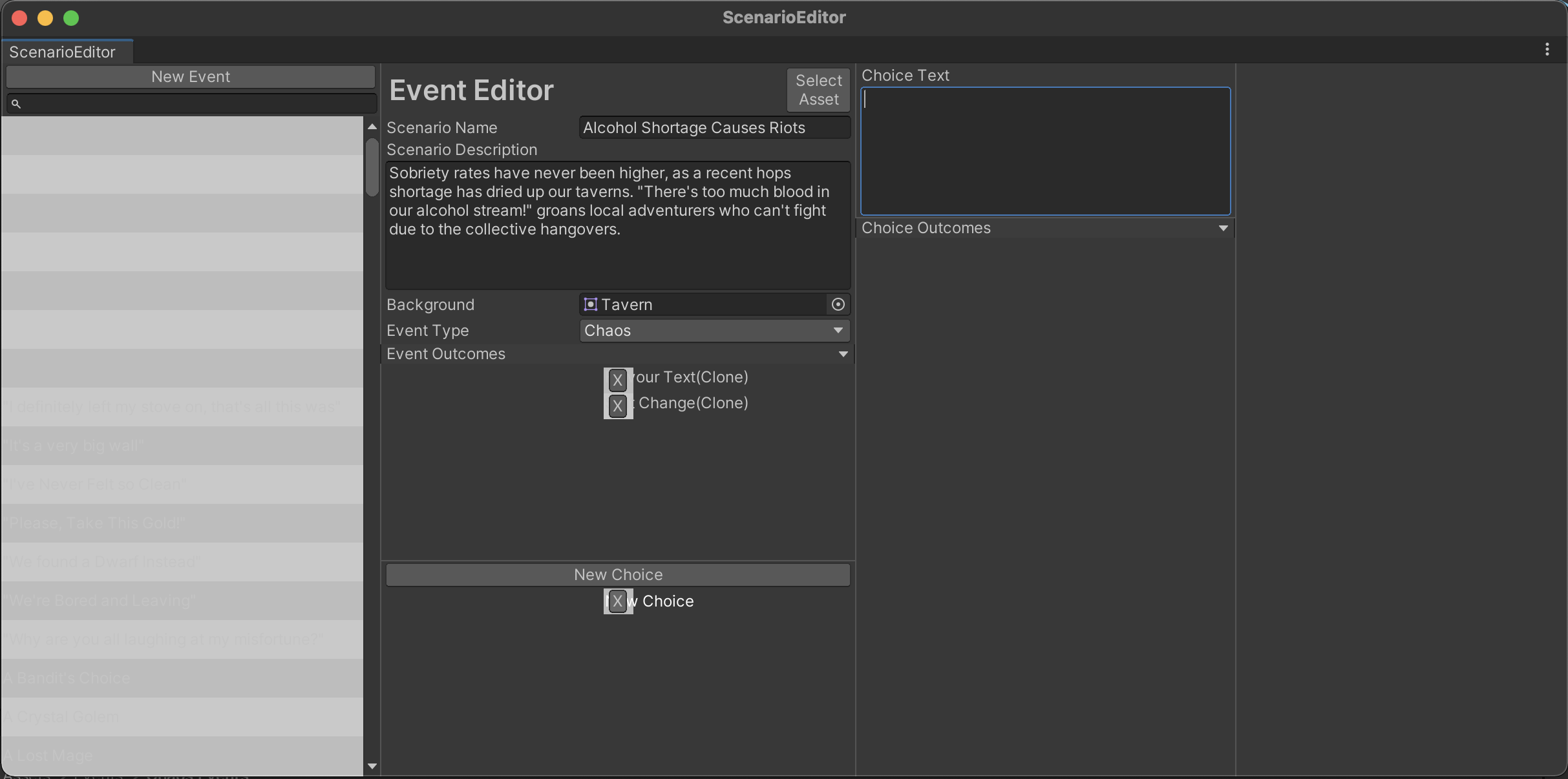Collapse the Event Outcomes section
1568x779 pixels.
[842, 354]
